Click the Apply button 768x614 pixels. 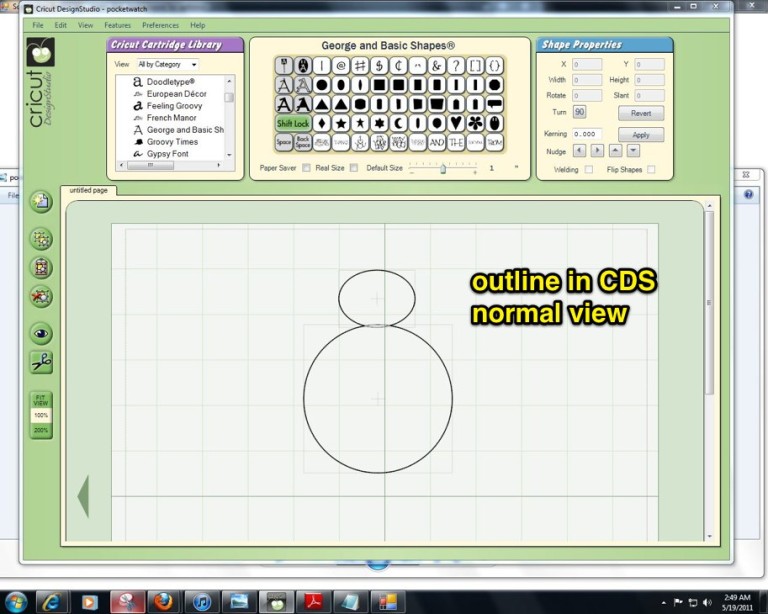point(641,134)
